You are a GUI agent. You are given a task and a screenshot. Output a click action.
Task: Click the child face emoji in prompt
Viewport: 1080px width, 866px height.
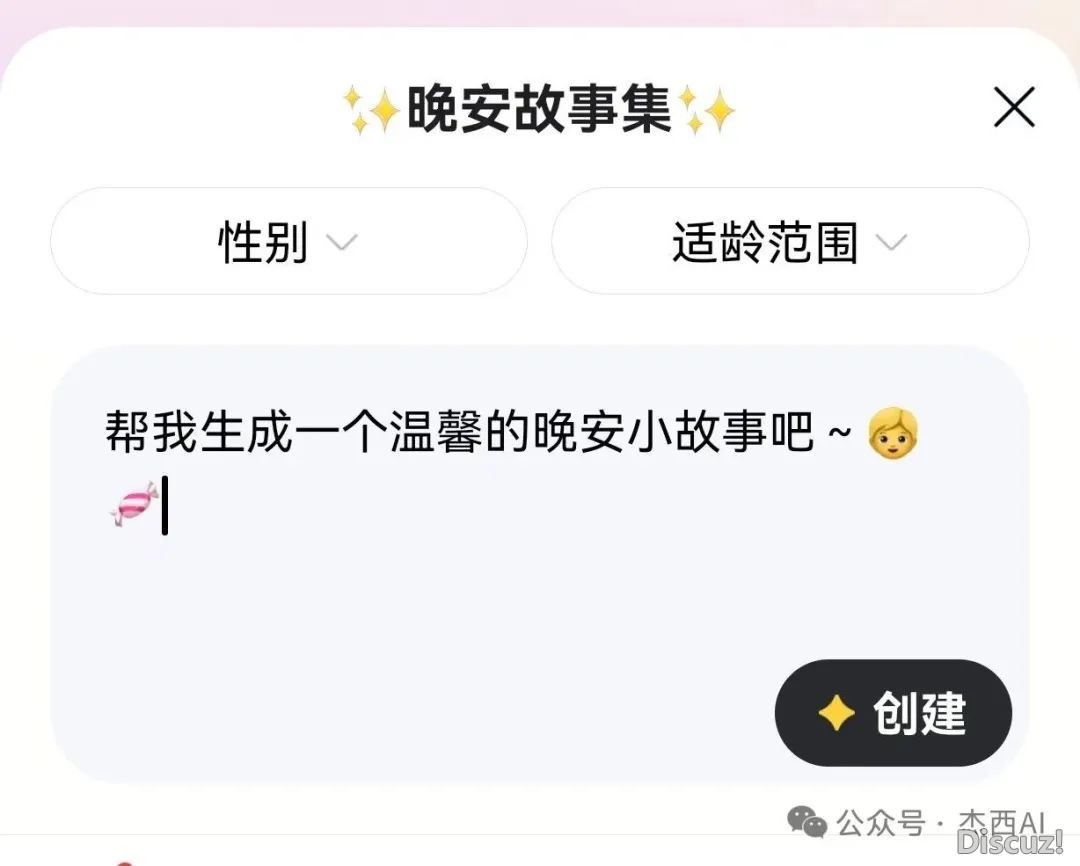point(893,433)
